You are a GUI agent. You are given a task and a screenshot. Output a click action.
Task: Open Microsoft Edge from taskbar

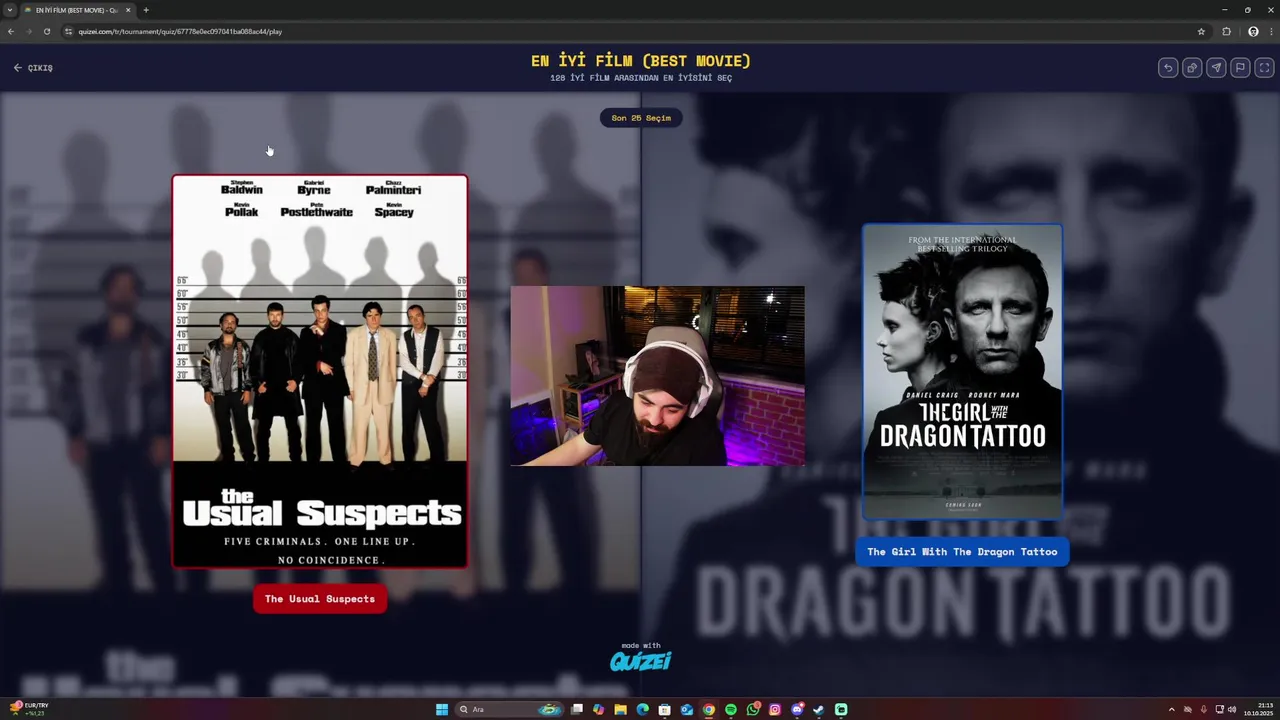coord(642,710)
